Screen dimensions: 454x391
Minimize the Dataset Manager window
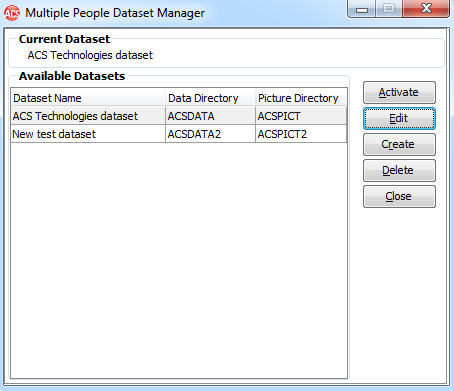pyautogui.click(x=362, y=8)
